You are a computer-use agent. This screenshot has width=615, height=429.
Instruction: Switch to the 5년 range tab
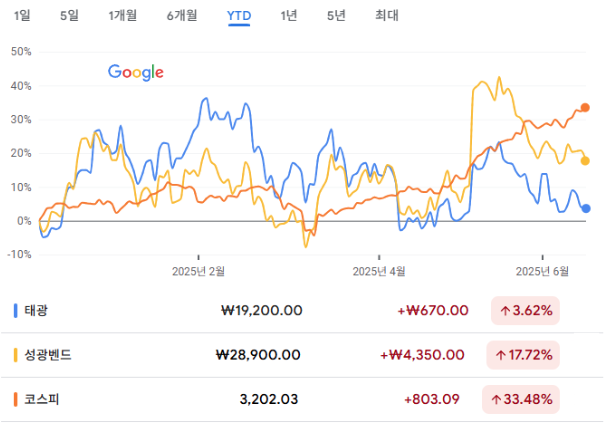[336, 16]
